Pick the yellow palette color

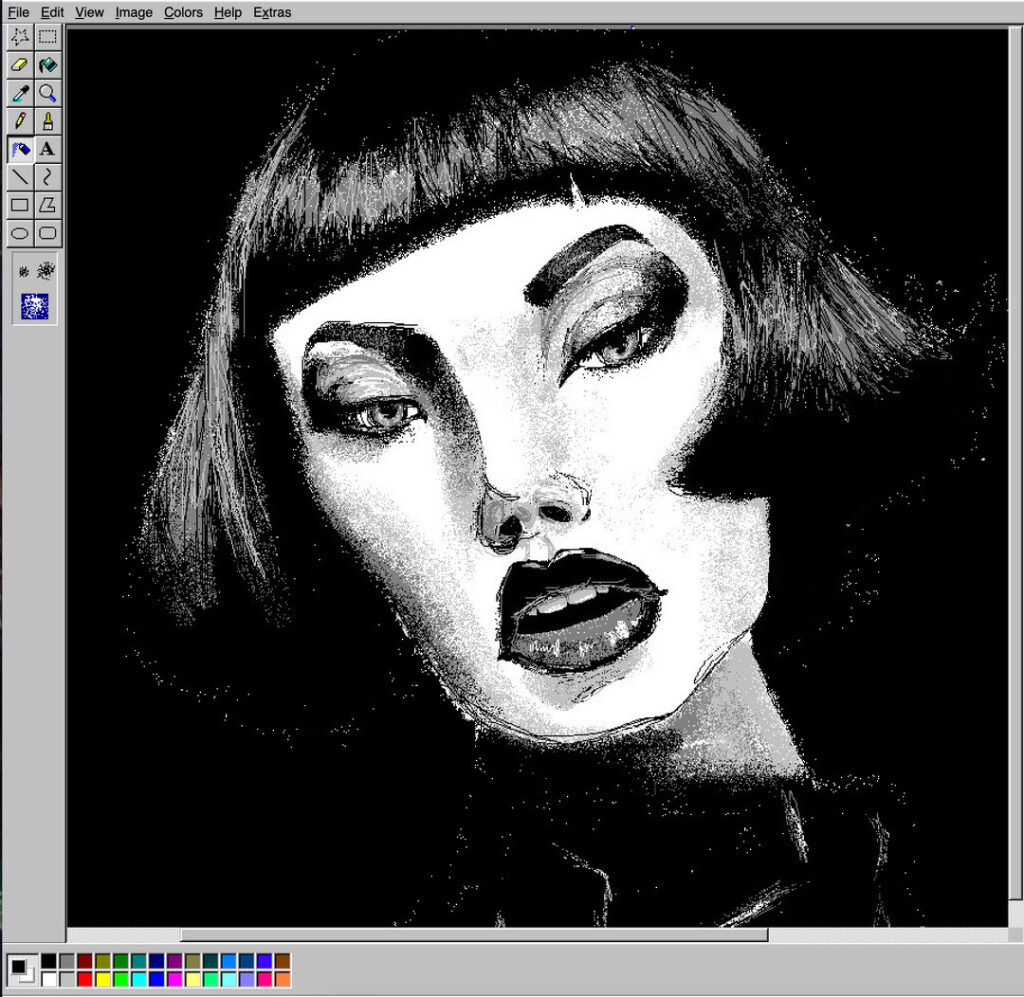point(102,978)
